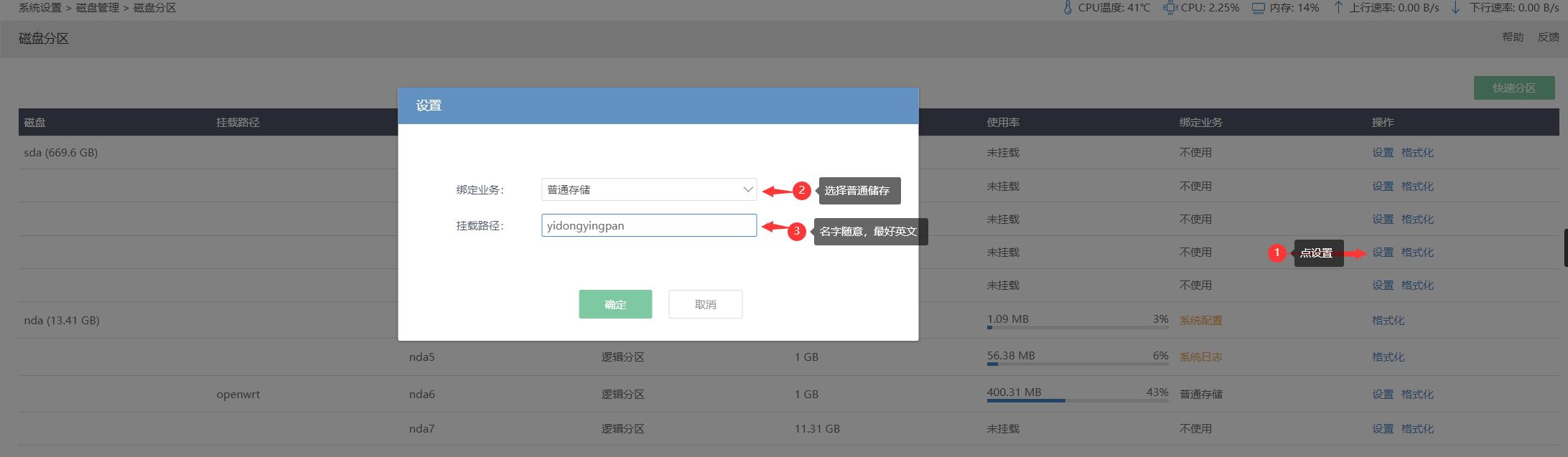This screenshot has height=457, width=1568.
Task: Click the 56.38 MB usage value
Action: point(1011,356)
